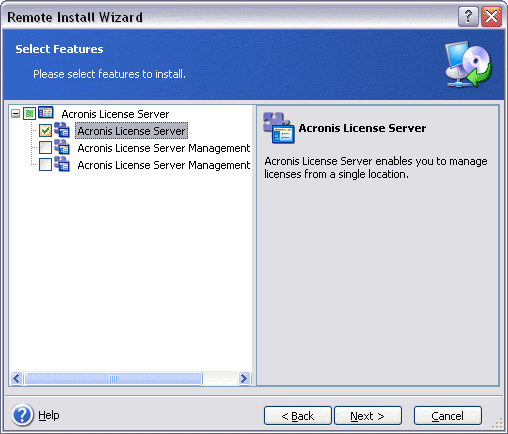Screen dimensions: 508x434
Task: Click the root Acronis License Server table icon
Action: pyautogui.click(x=46, y=113)
